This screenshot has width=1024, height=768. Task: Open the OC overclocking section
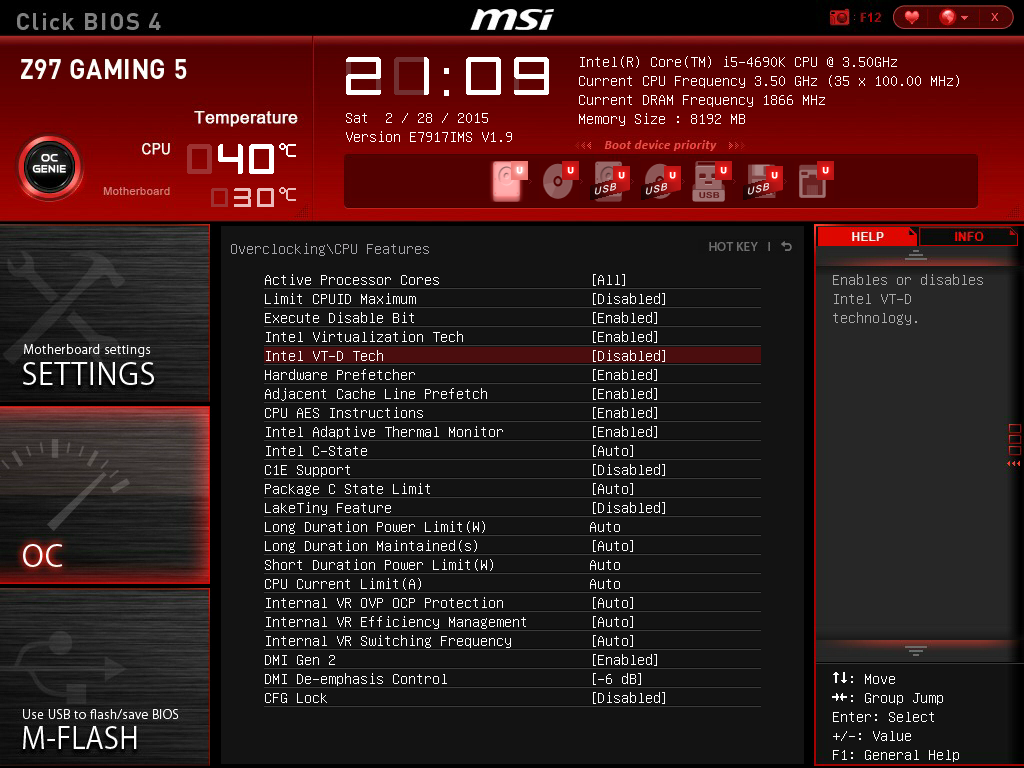[x=104, y=495]
